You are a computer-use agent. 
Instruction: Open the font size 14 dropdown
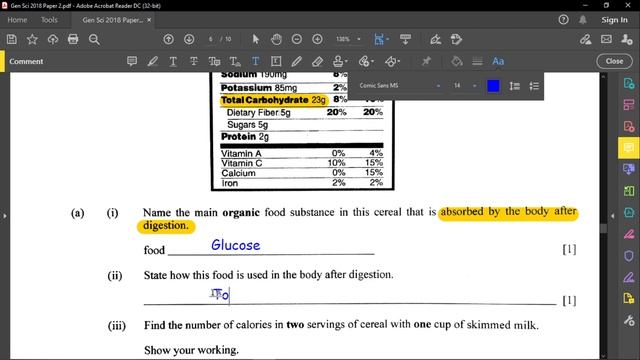click(465, 86)
